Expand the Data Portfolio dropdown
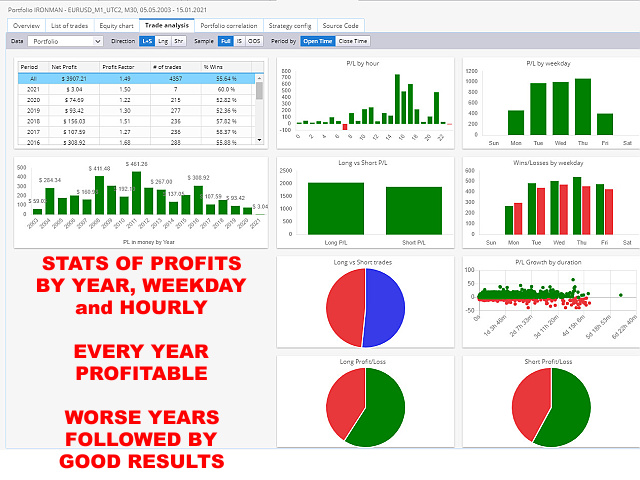 point(65,41)
